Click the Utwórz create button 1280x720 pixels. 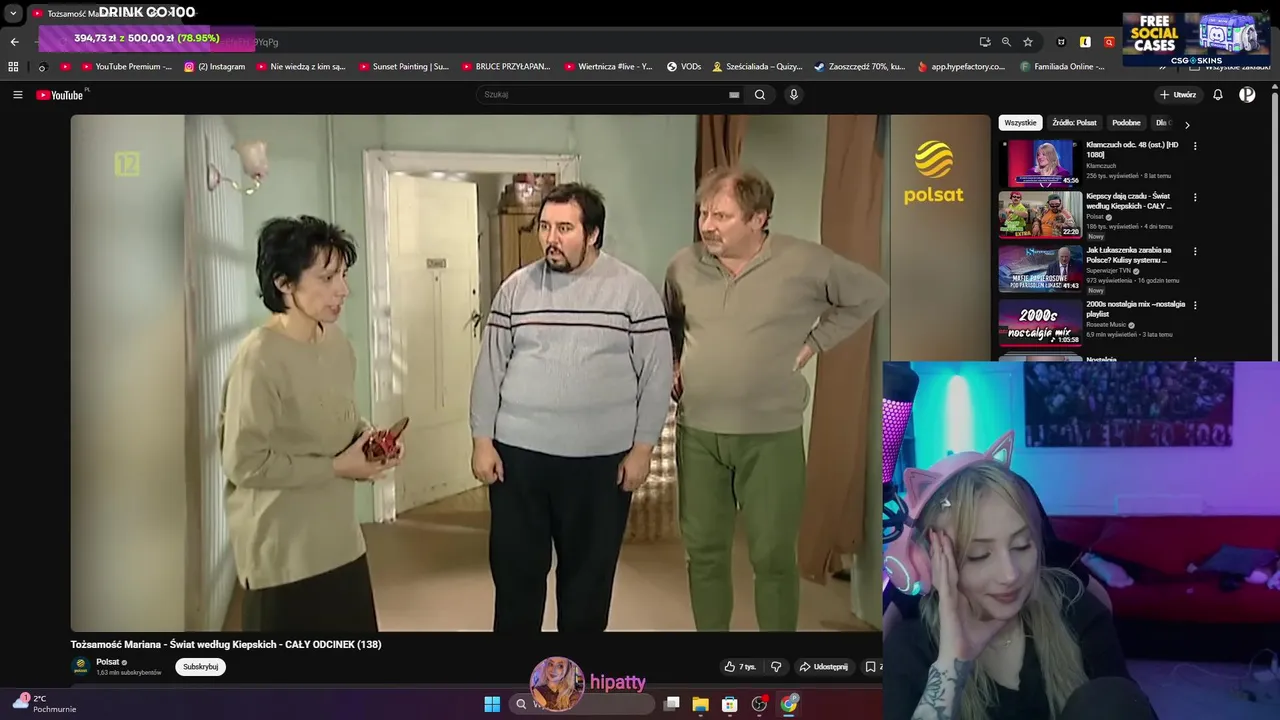[x=1178, y=95]
